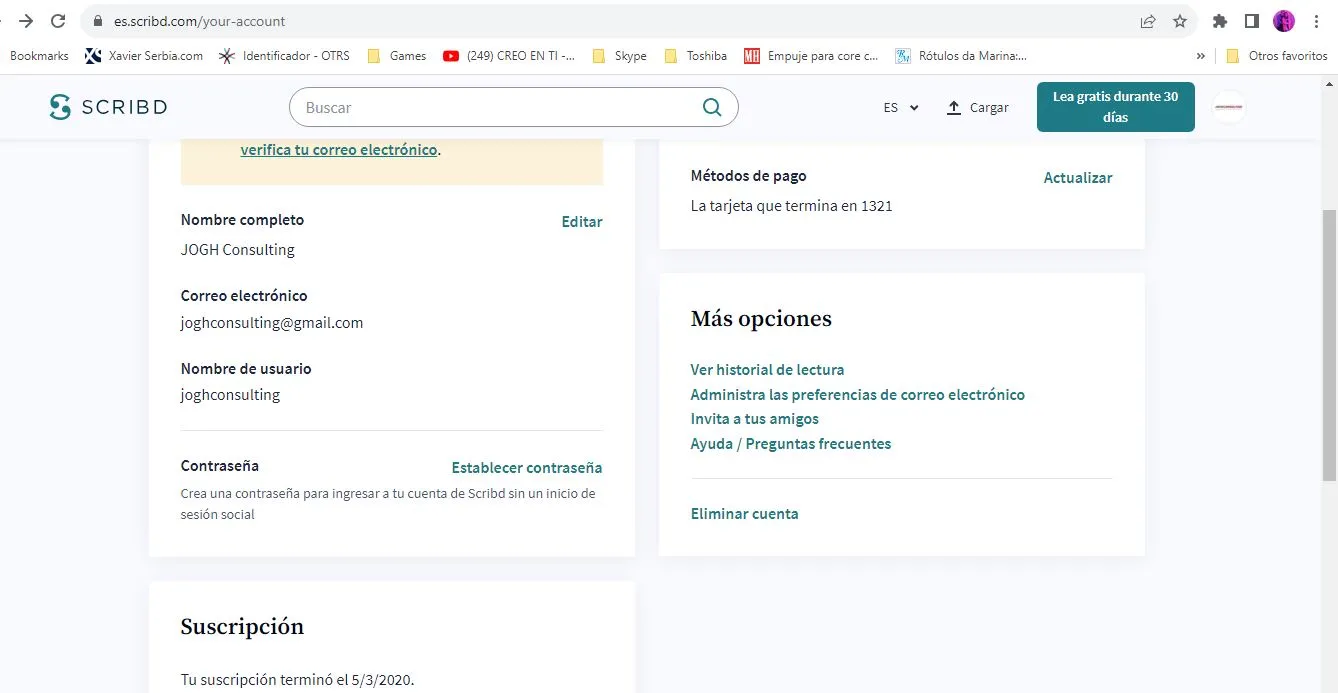
Task: Open the user avatar in Scribd header
Action: pyautogui.click(x=1229, y=107)
